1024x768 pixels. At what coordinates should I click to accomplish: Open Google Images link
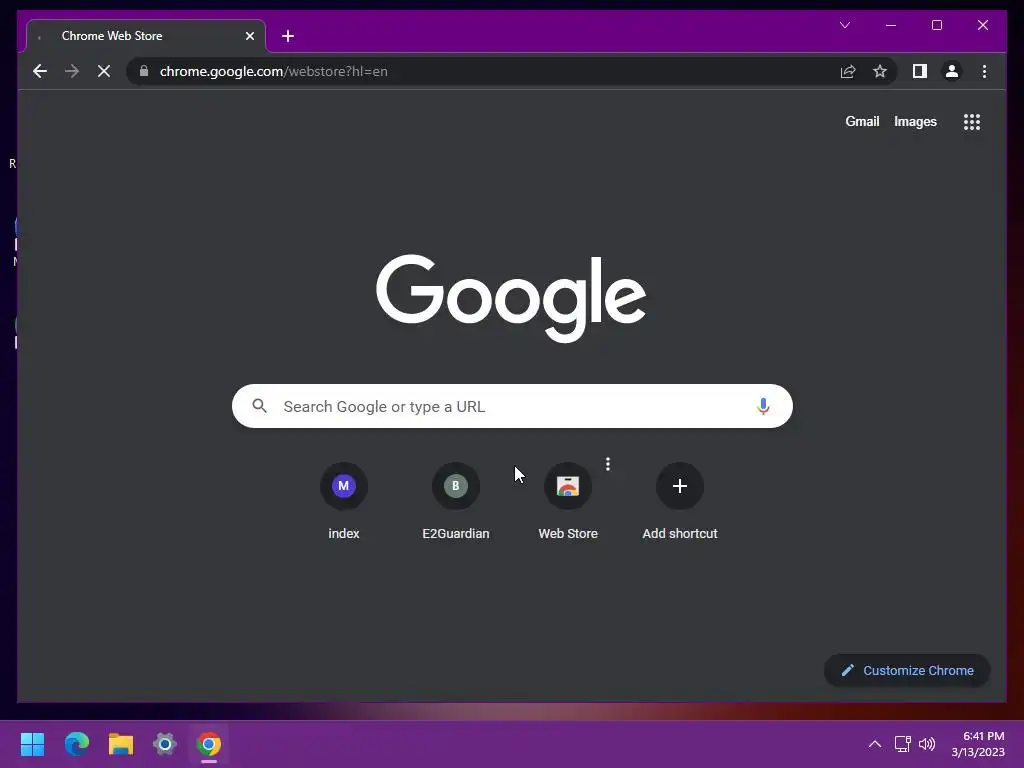tap(915, 121)
